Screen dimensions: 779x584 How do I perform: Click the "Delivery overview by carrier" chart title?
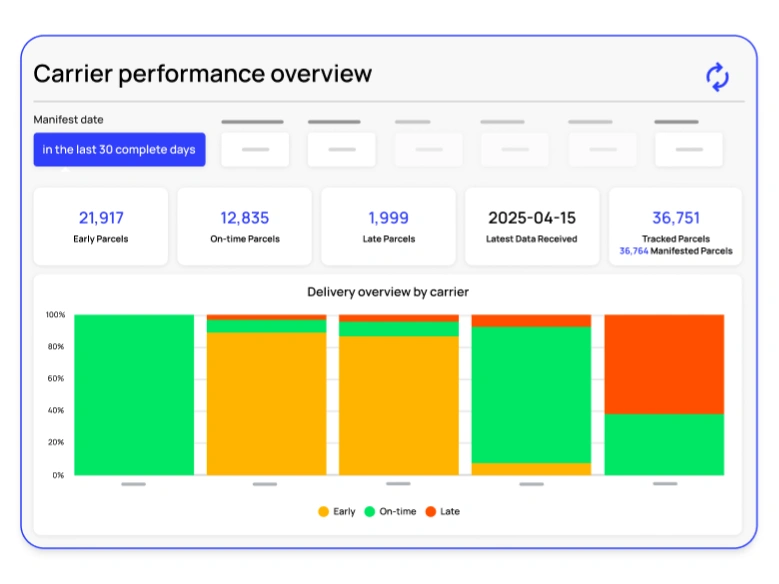point(388,292)
